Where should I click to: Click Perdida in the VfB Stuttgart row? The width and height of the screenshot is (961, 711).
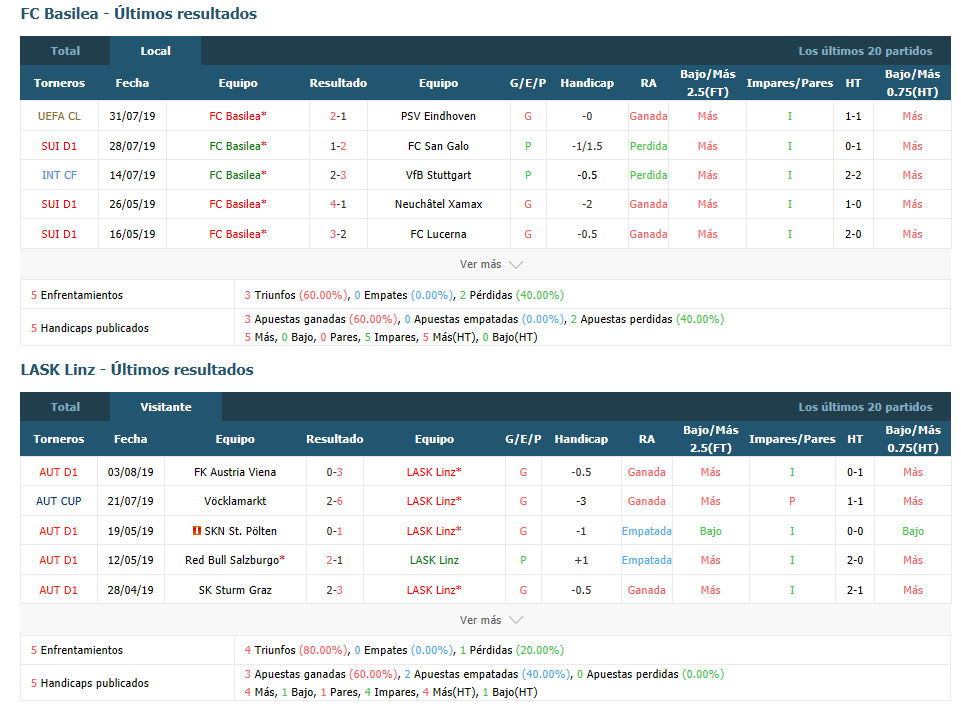[x=648, y=175]
